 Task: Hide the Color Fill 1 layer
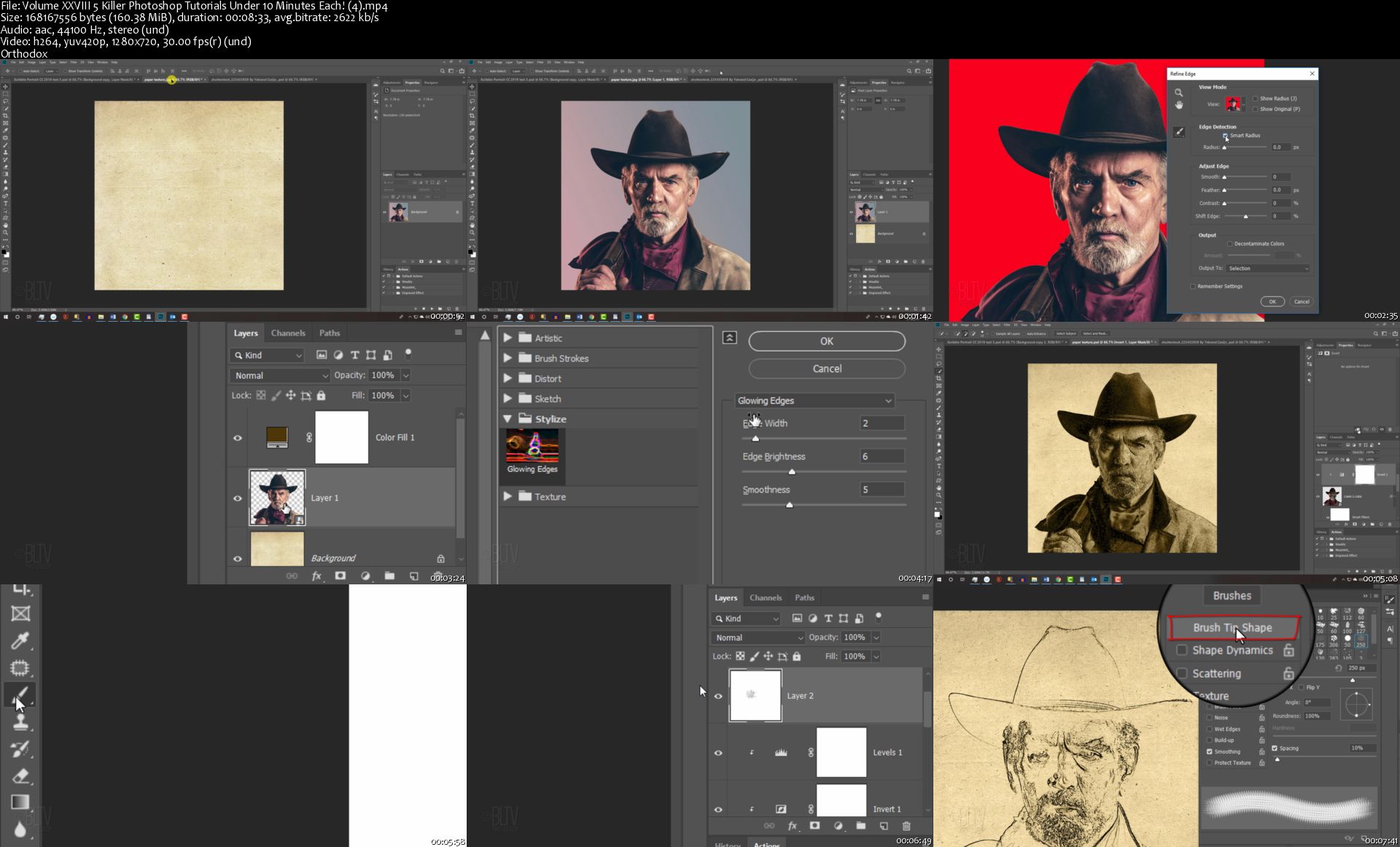coord(238,438)
